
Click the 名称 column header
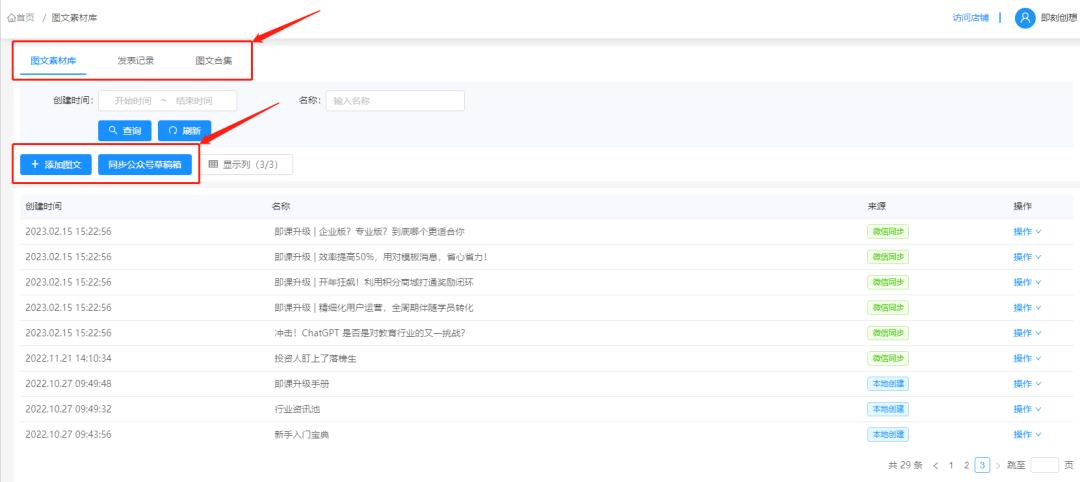[x=281, y=206]
